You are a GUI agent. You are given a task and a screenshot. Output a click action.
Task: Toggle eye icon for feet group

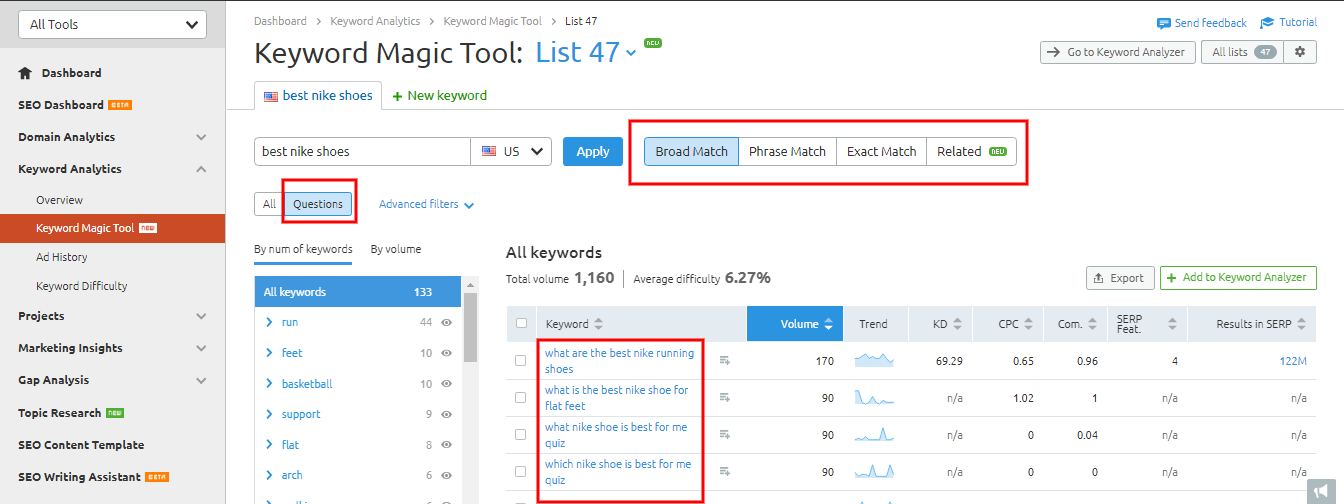447,353
